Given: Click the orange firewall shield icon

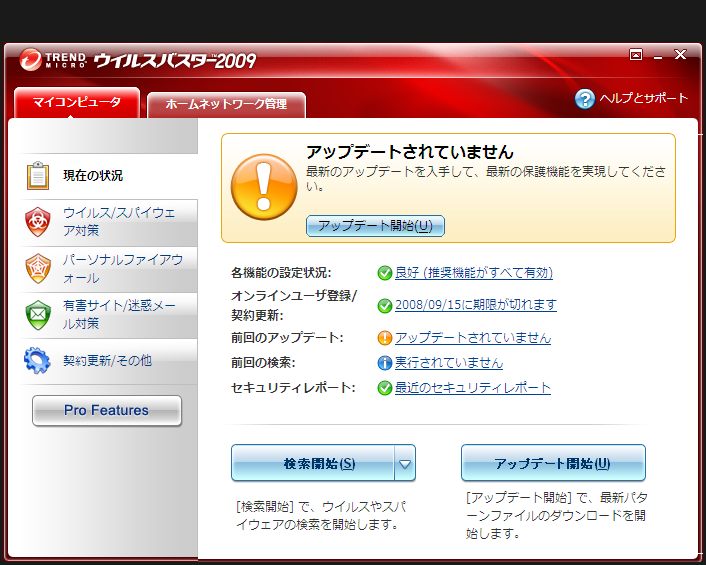Looking at the screenshot, I should pos(38,269).
